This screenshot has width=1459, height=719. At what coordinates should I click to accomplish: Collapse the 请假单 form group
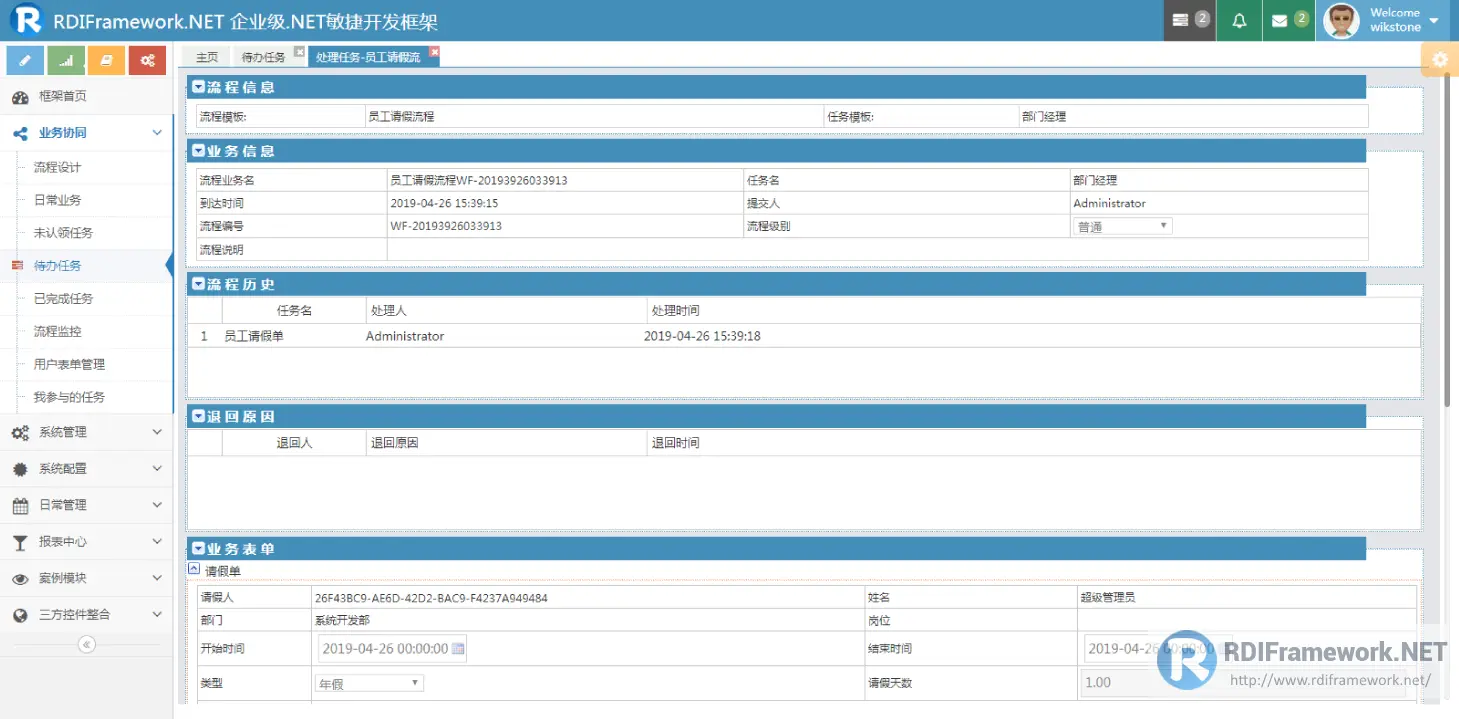(194, 568)
